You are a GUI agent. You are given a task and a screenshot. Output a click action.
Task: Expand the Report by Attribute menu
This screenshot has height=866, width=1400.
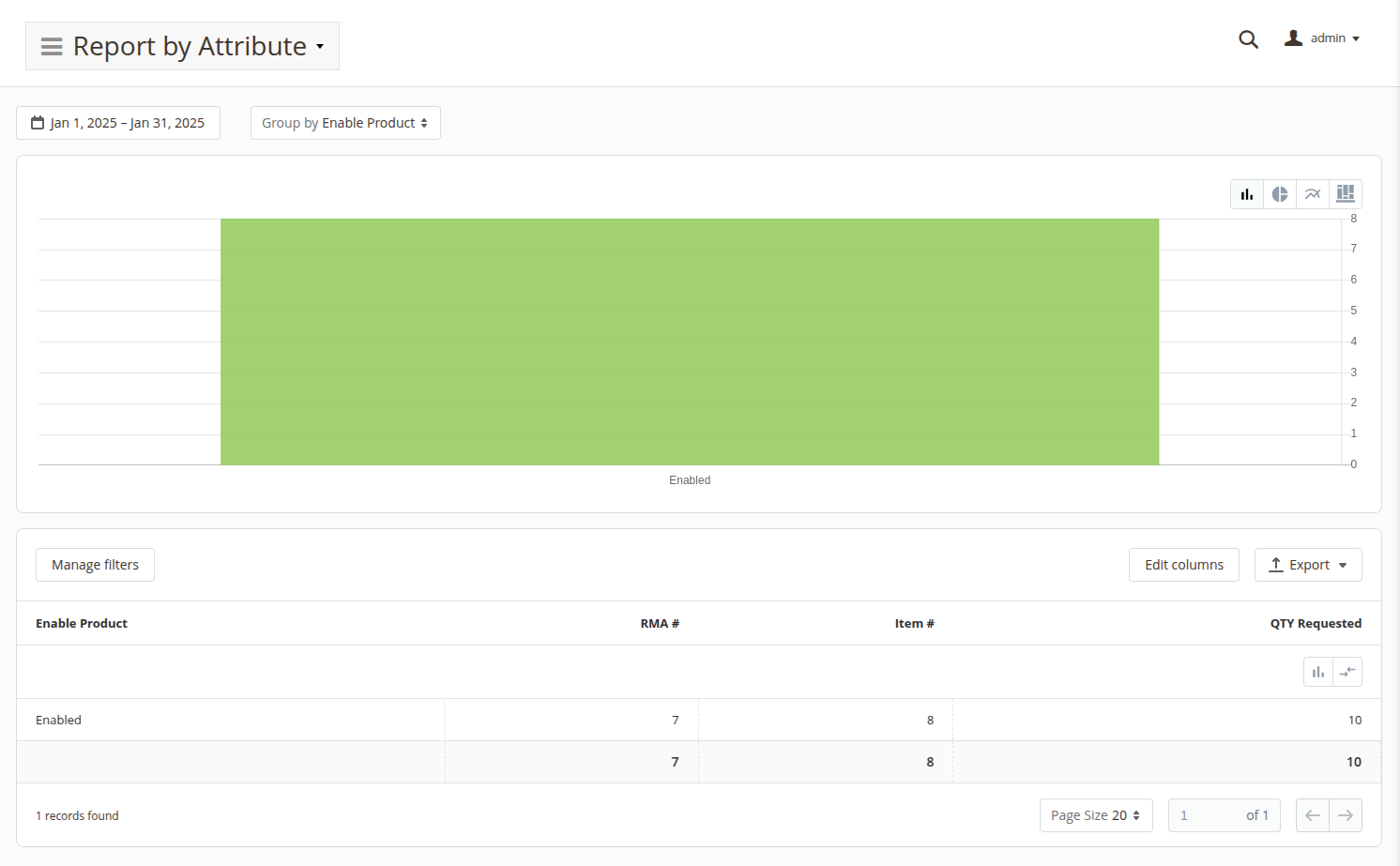point(182,46)
